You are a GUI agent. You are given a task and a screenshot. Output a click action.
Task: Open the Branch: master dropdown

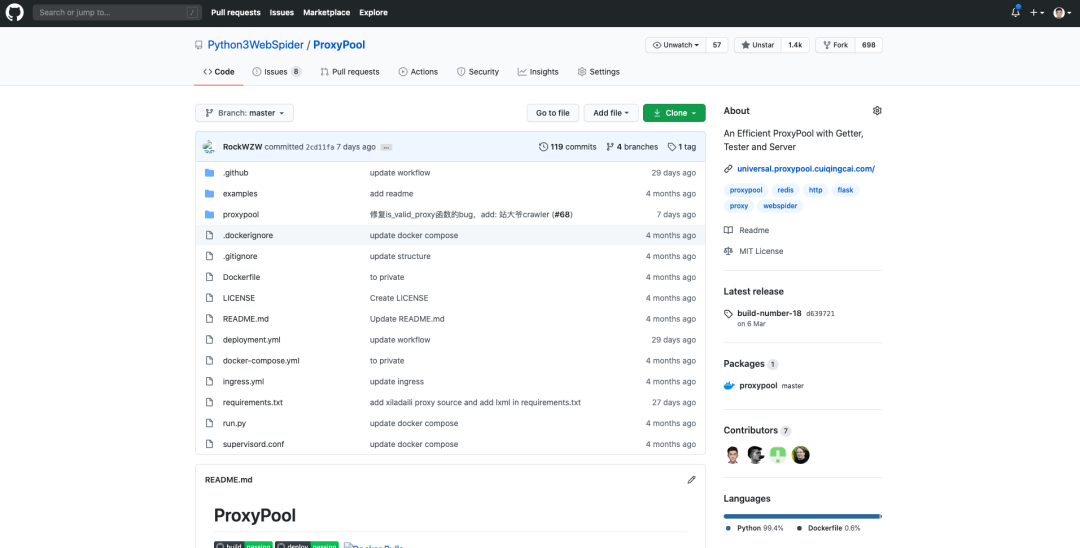pos(245,113)
